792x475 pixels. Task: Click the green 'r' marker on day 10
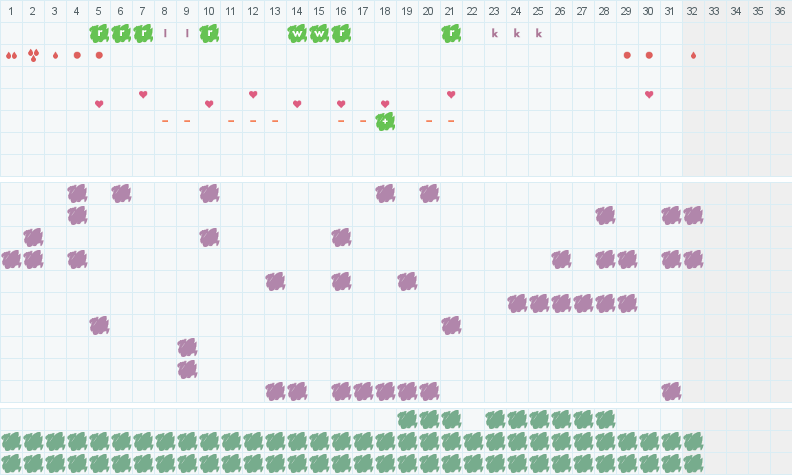pos(209,33)
